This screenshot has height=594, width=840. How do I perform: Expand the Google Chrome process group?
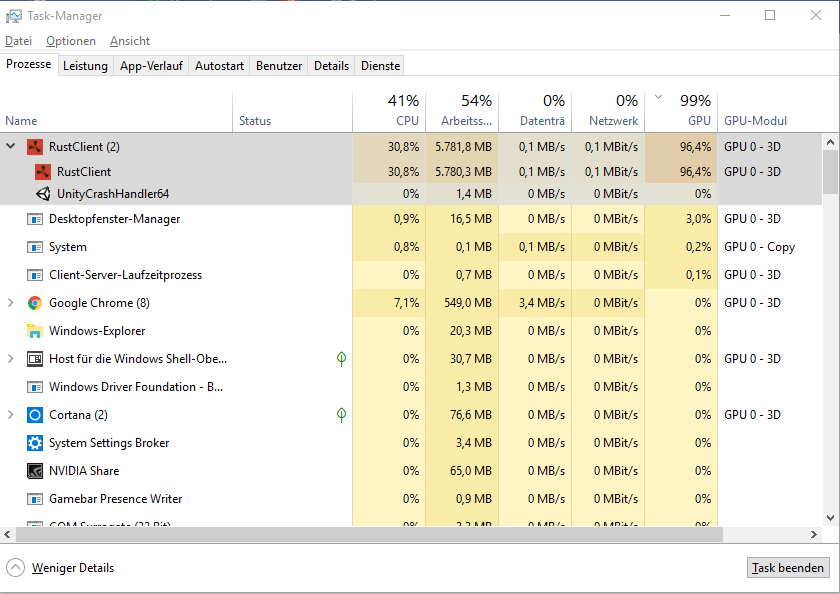tap(11, 303)
